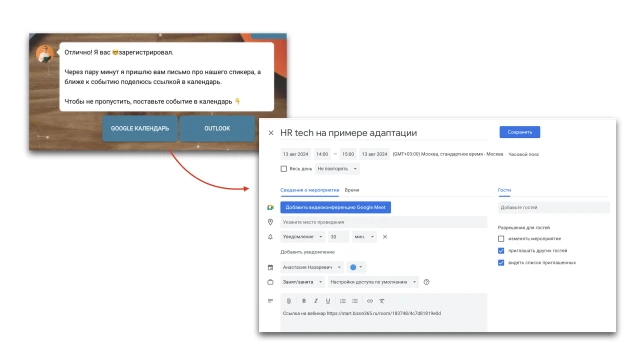Switch to the event details tab
The image size is (640, 360).
coord(309,190)
